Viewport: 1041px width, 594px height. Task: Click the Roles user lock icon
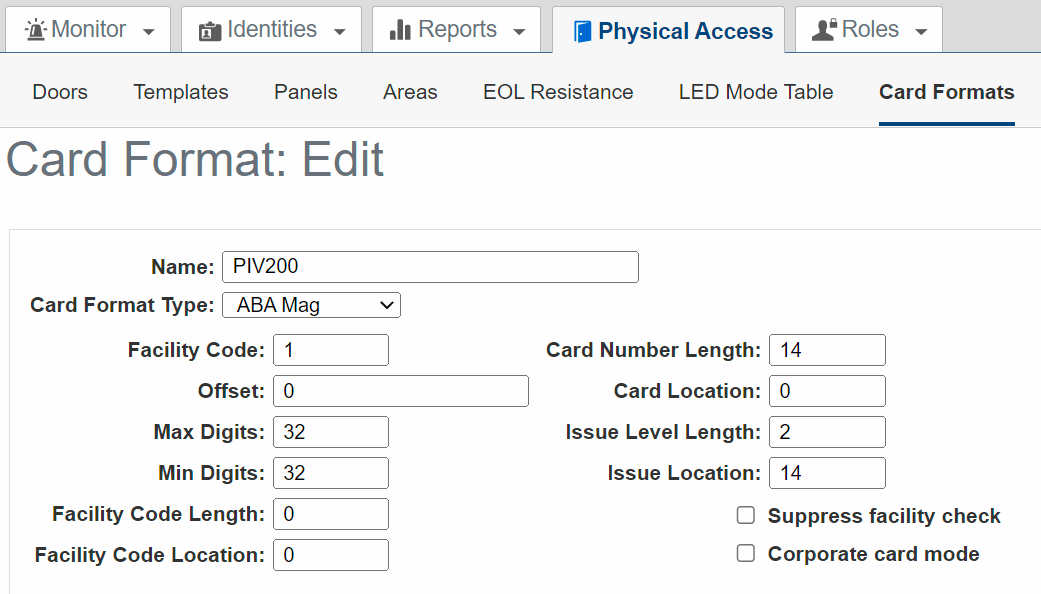tap(824, 30)
